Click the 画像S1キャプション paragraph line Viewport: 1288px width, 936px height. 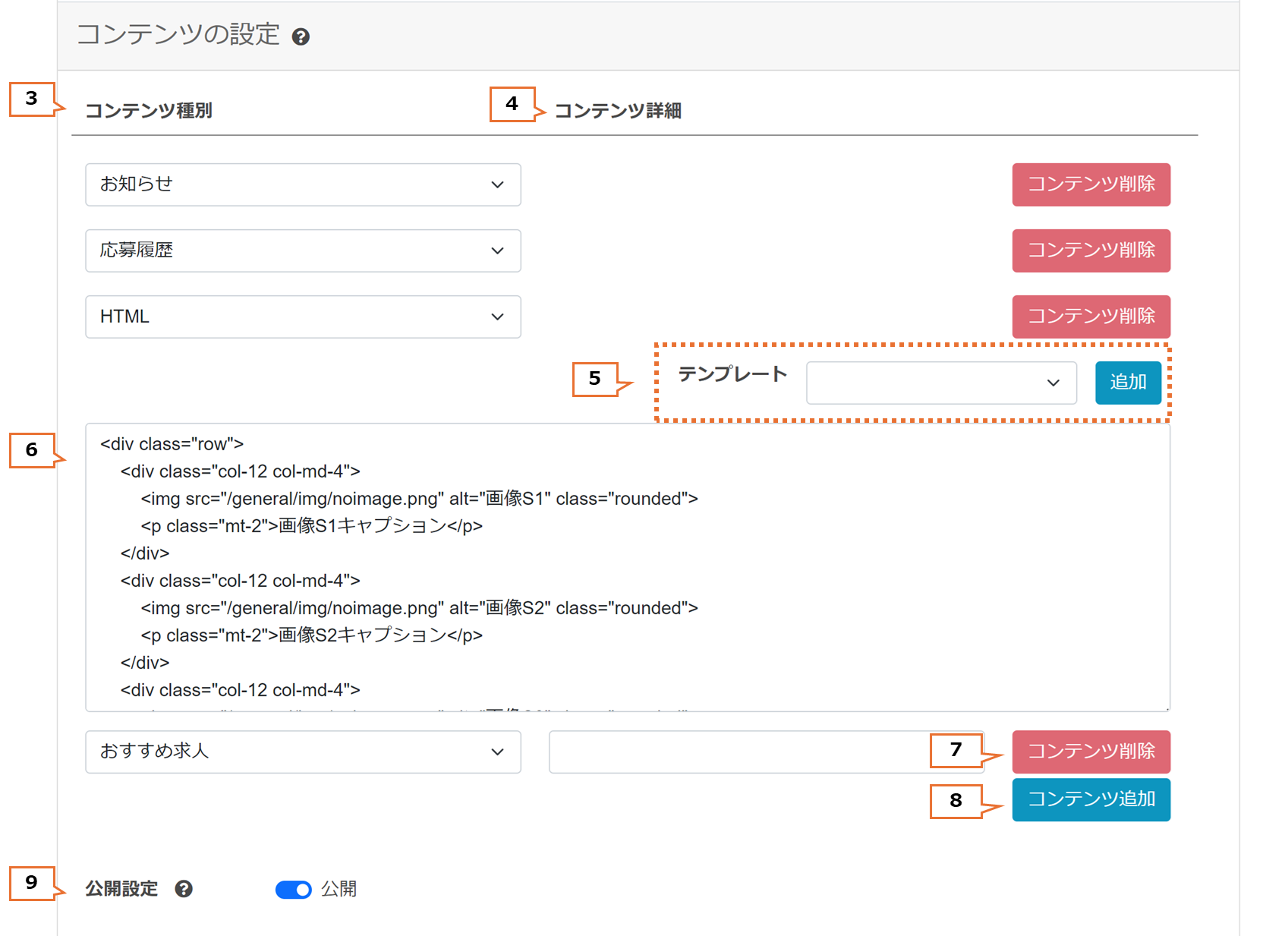(x=311, y=526)
